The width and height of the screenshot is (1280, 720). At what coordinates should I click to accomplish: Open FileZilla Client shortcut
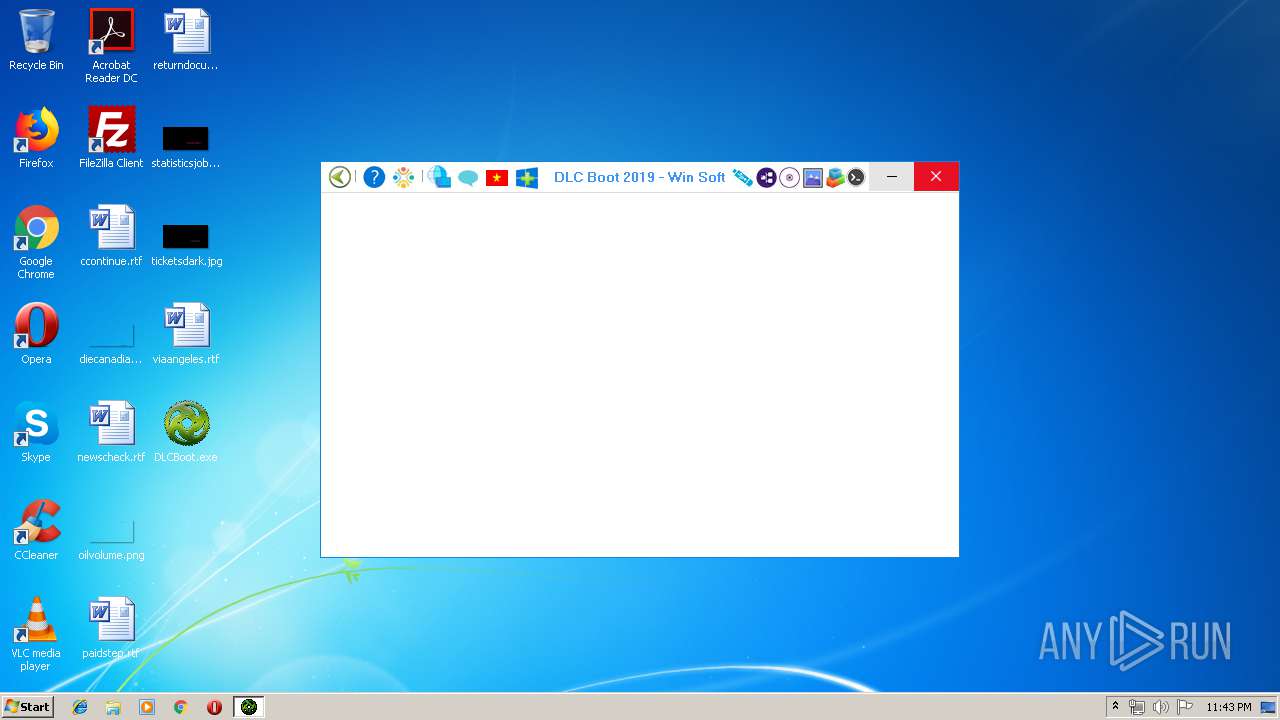pyautogui.click(x=111, y=138)
